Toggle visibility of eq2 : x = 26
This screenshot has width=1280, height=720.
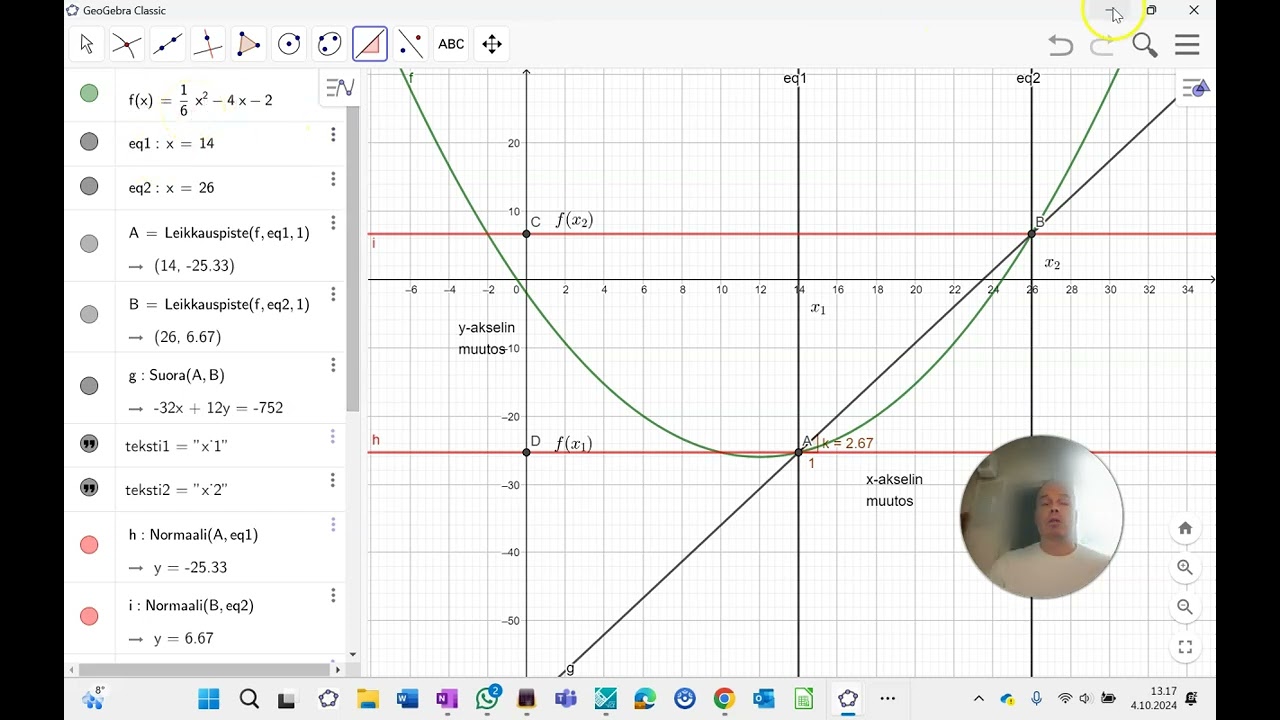pos(89,186)
